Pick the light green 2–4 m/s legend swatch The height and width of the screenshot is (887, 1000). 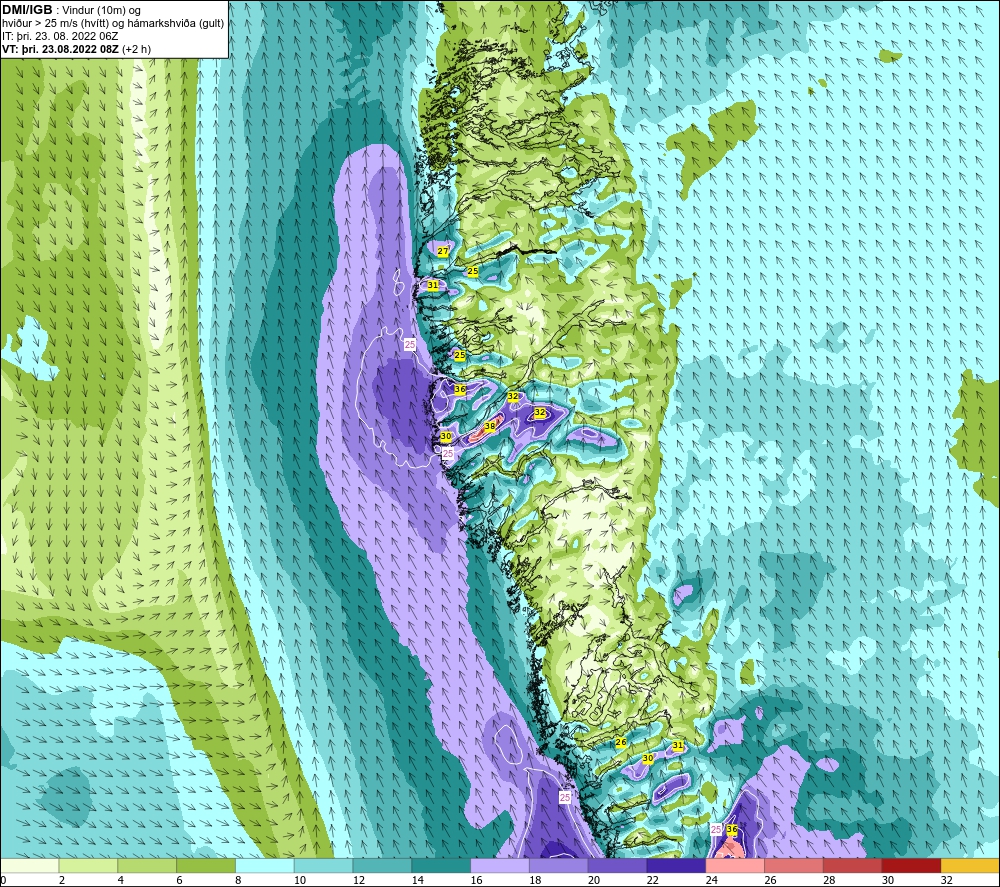click(88, 865)
